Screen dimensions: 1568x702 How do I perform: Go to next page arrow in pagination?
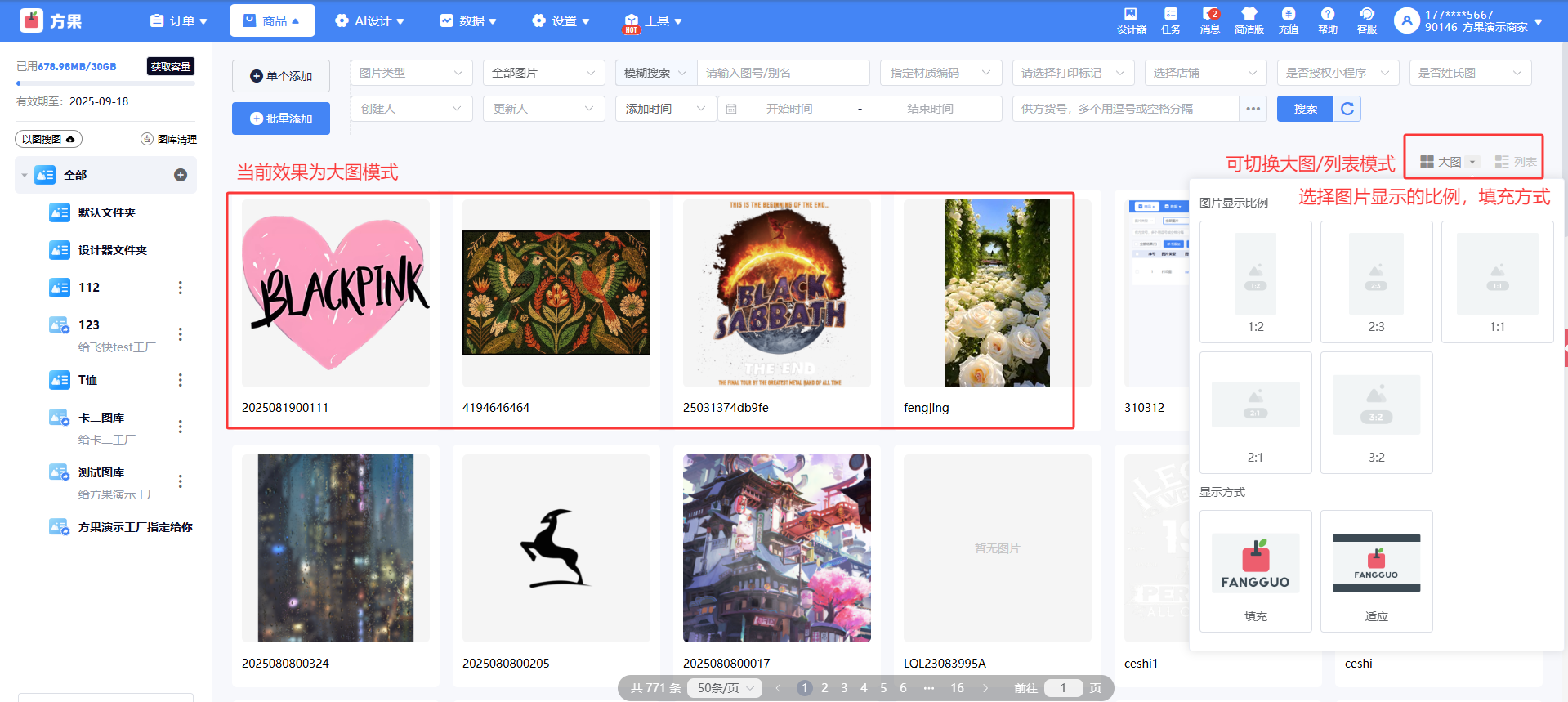pyautogui.click(x=985, y=688)
